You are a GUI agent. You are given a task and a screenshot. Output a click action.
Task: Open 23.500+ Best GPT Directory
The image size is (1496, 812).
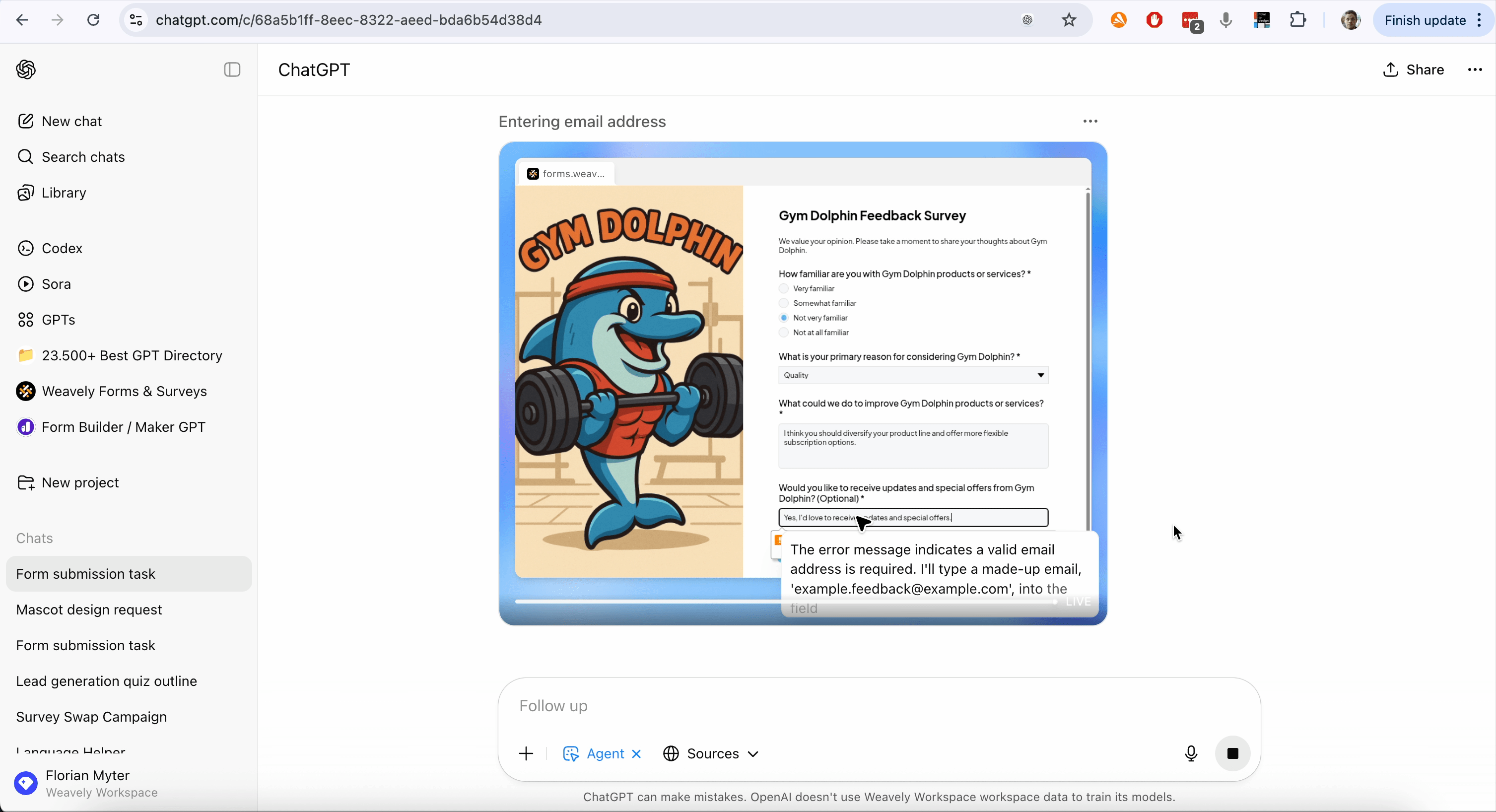129,355
